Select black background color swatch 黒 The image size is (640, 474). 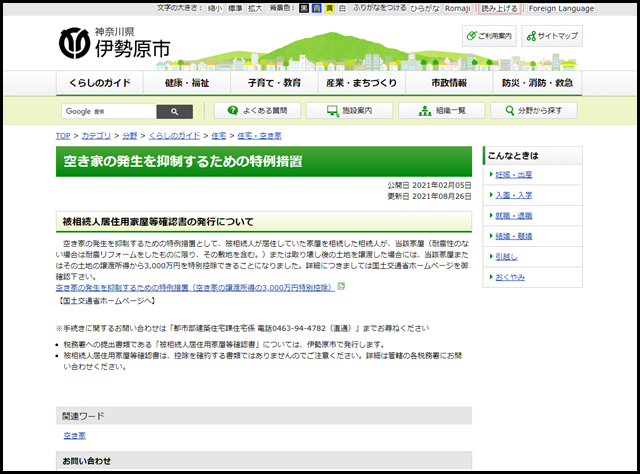coord(304,8)
